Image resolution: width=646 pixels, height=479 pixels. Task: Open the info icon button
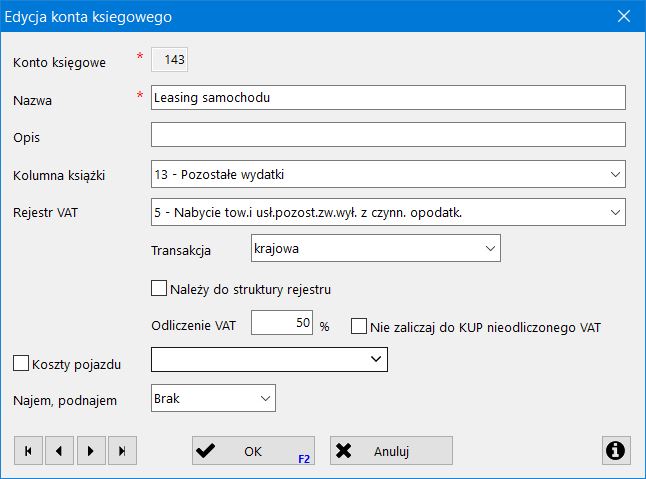[x=615, y=451]
